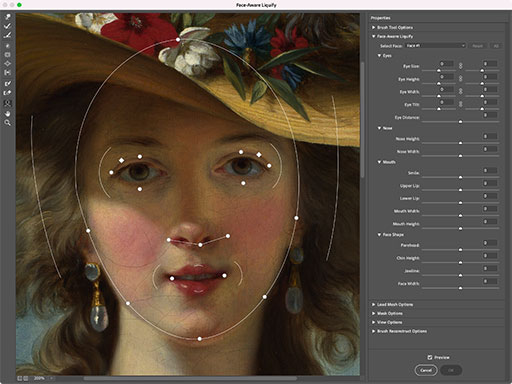Click the Smile slider handle
The height and width of the screenshot is (384, 512).
pyautogui.click(x=460, y=177)
